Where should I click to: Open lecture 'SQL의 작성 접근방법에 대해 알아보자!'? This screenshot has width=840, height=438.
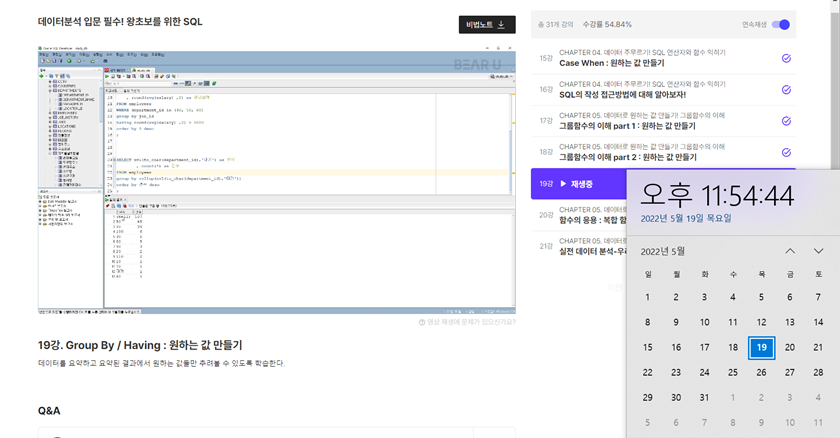click(x=622, y=95)
